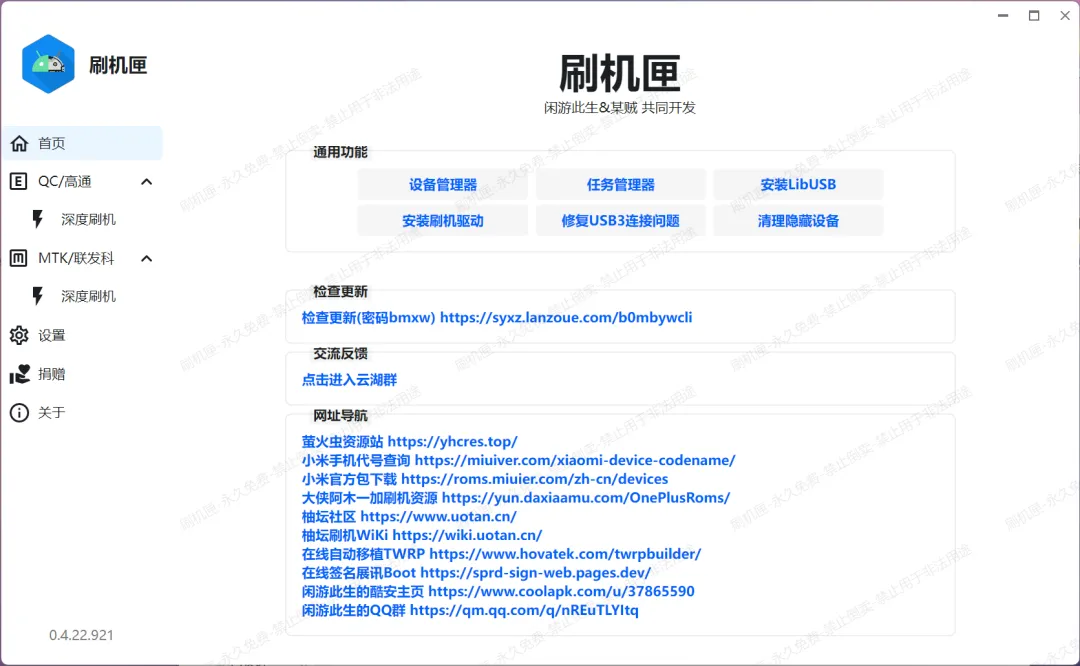The image size is (1080, 666).
Task: Click 点击进入云湖群 link
Action: pos(349,379)
